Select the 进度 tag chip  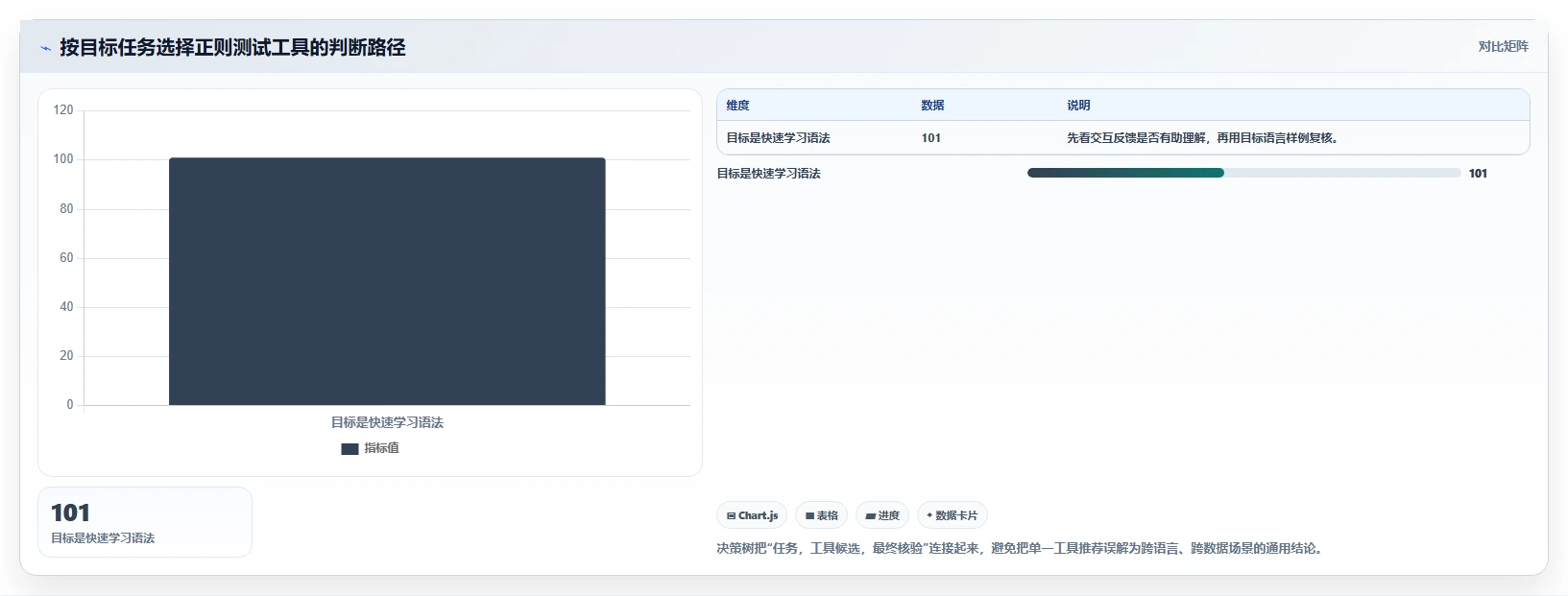[882, 515]
